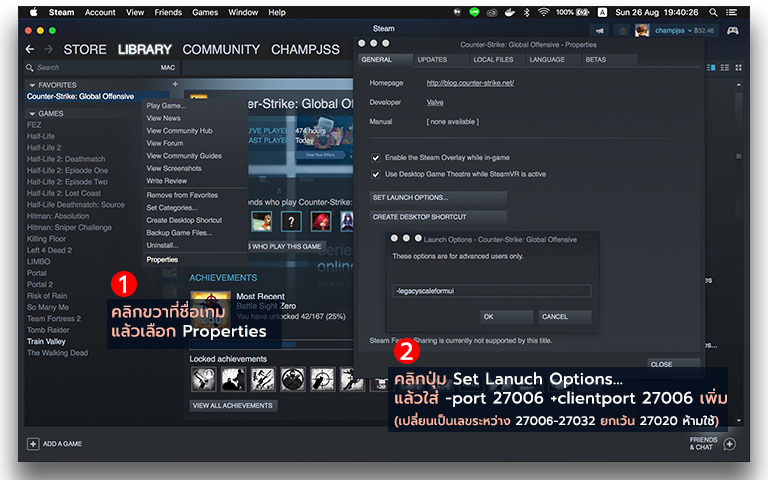The height and width of the screenshot is (480, 768).
Task: Switch to library list view icon
Action: click(x=725, y=68)
